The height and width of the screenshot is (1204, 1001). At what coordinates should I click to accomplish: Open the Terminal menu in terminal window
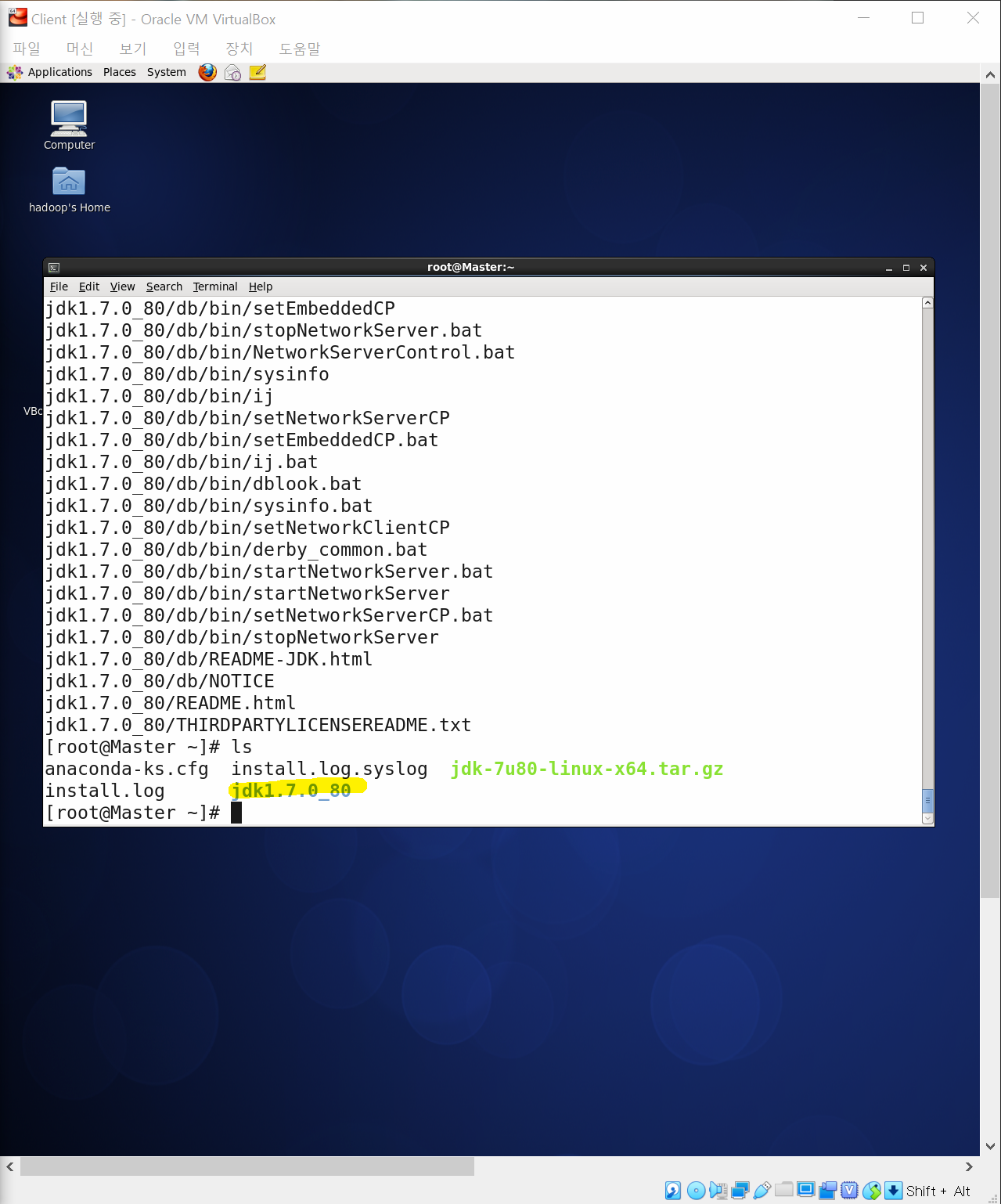[x=215, y=287]
